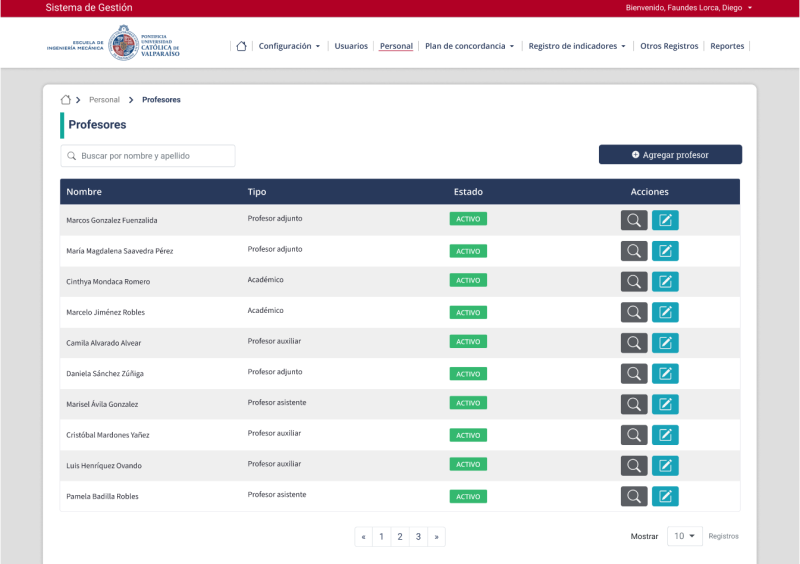Screen dimensions: 800x564
Task: Edit Marisel Ávila Gonzalez record
Action: tap(665, 404)
